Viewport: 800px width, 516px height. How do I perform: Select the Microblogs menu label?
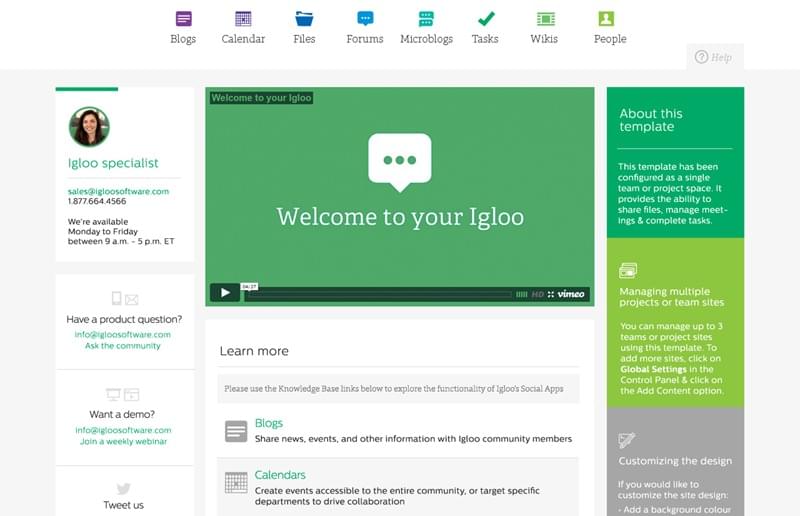pos(427,39)
